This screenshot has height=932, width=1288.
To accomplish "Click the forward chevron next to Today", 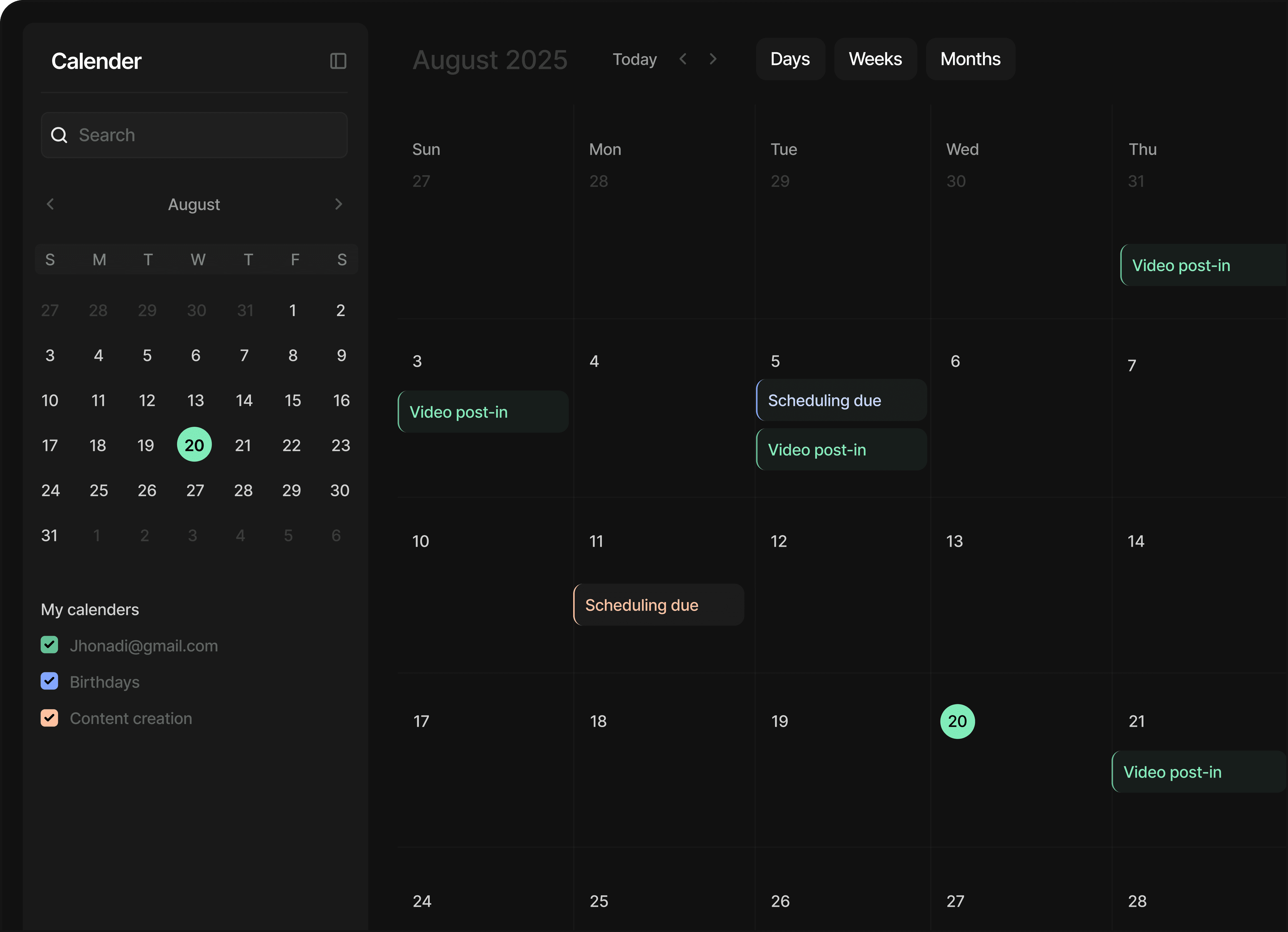I will coord(713,59).
